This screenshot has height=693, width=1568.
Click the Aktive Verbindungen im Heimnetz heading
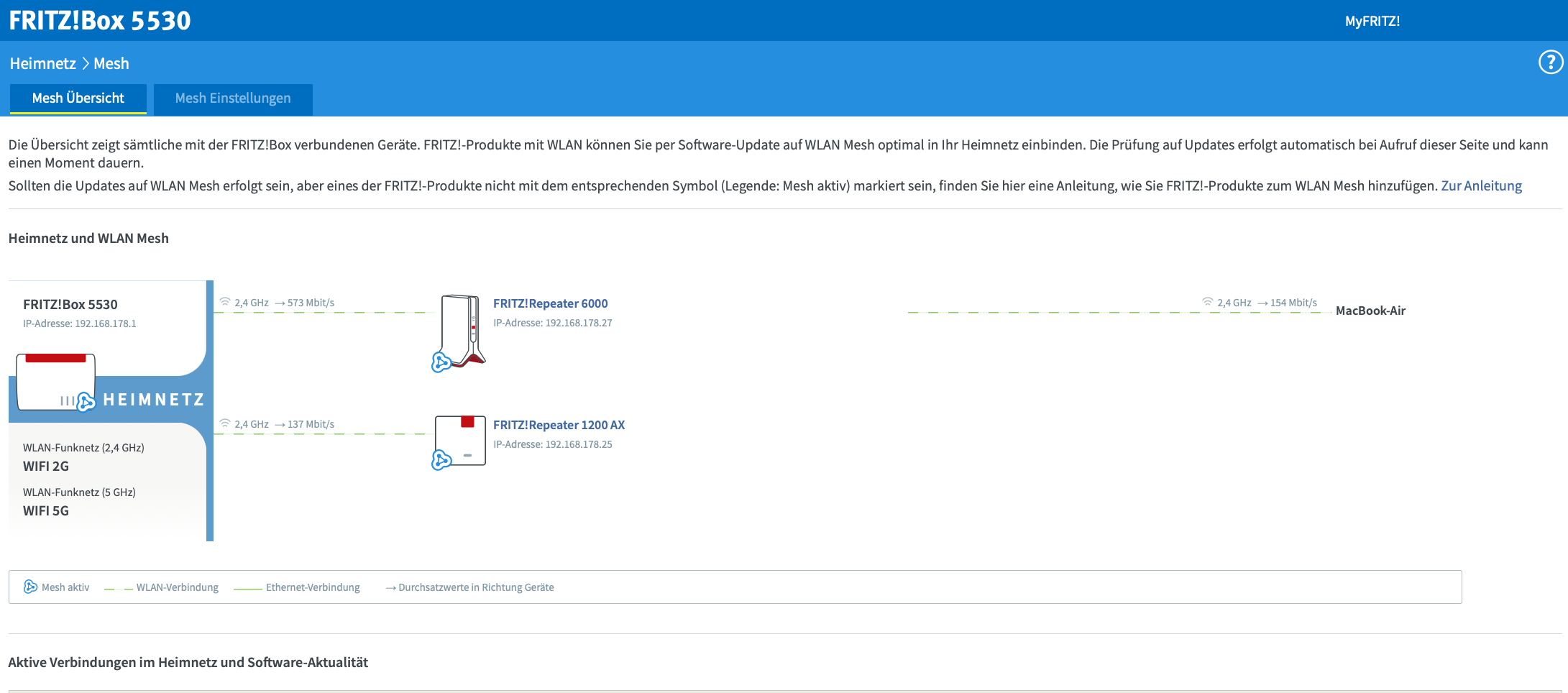click(x=188, y=662)
